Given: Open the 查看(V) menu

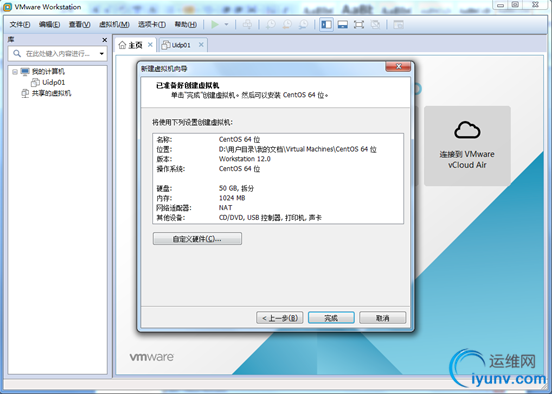Looking at the screenshot, I should [x=79, y=24].
